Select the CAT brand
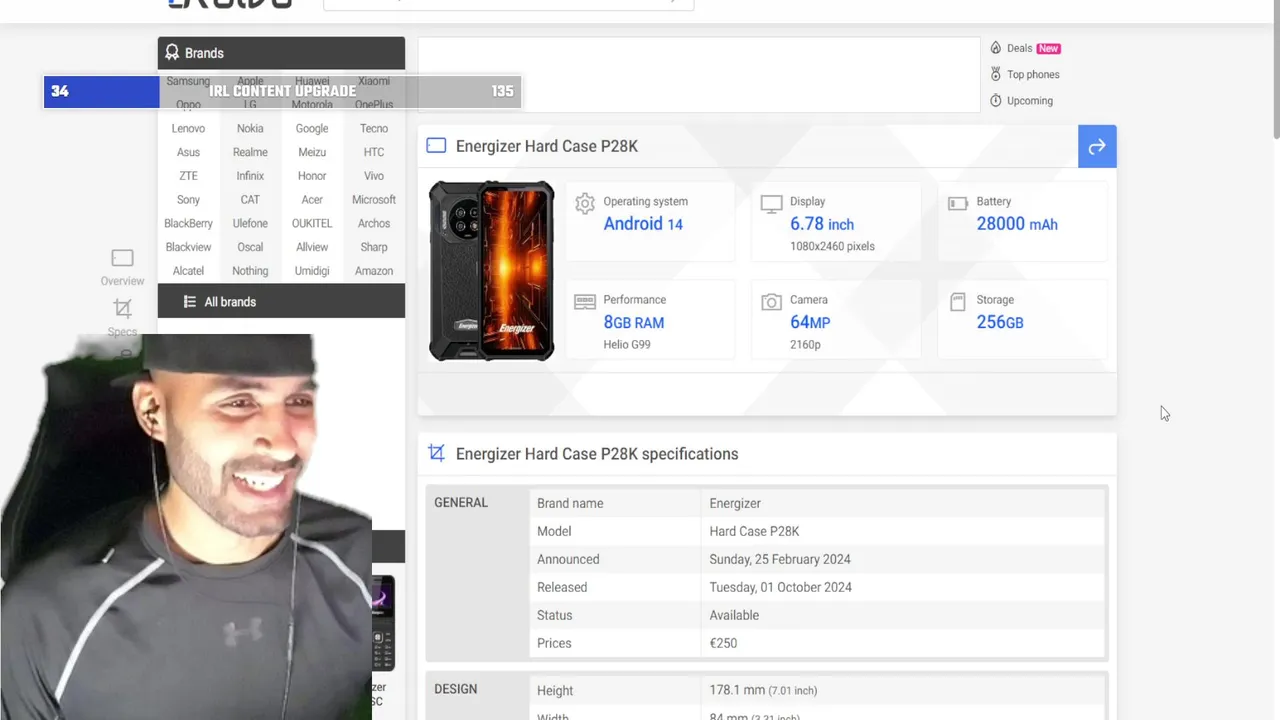1280x720 pixels. coord(250,200)
